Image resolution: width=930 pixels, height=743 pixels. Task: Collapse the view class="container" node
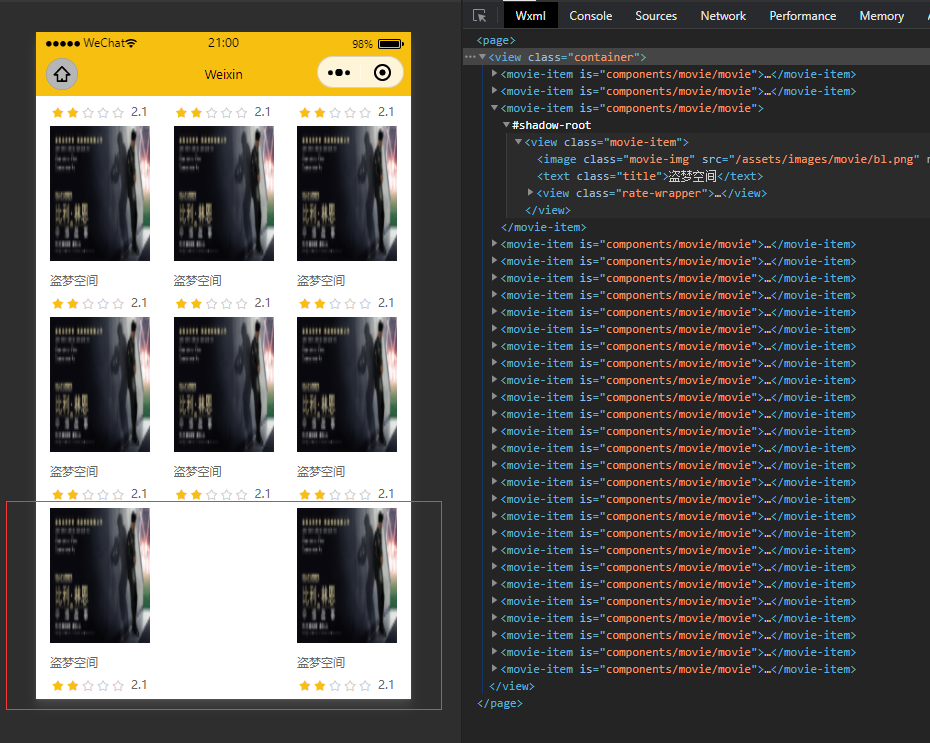[483, 57]
